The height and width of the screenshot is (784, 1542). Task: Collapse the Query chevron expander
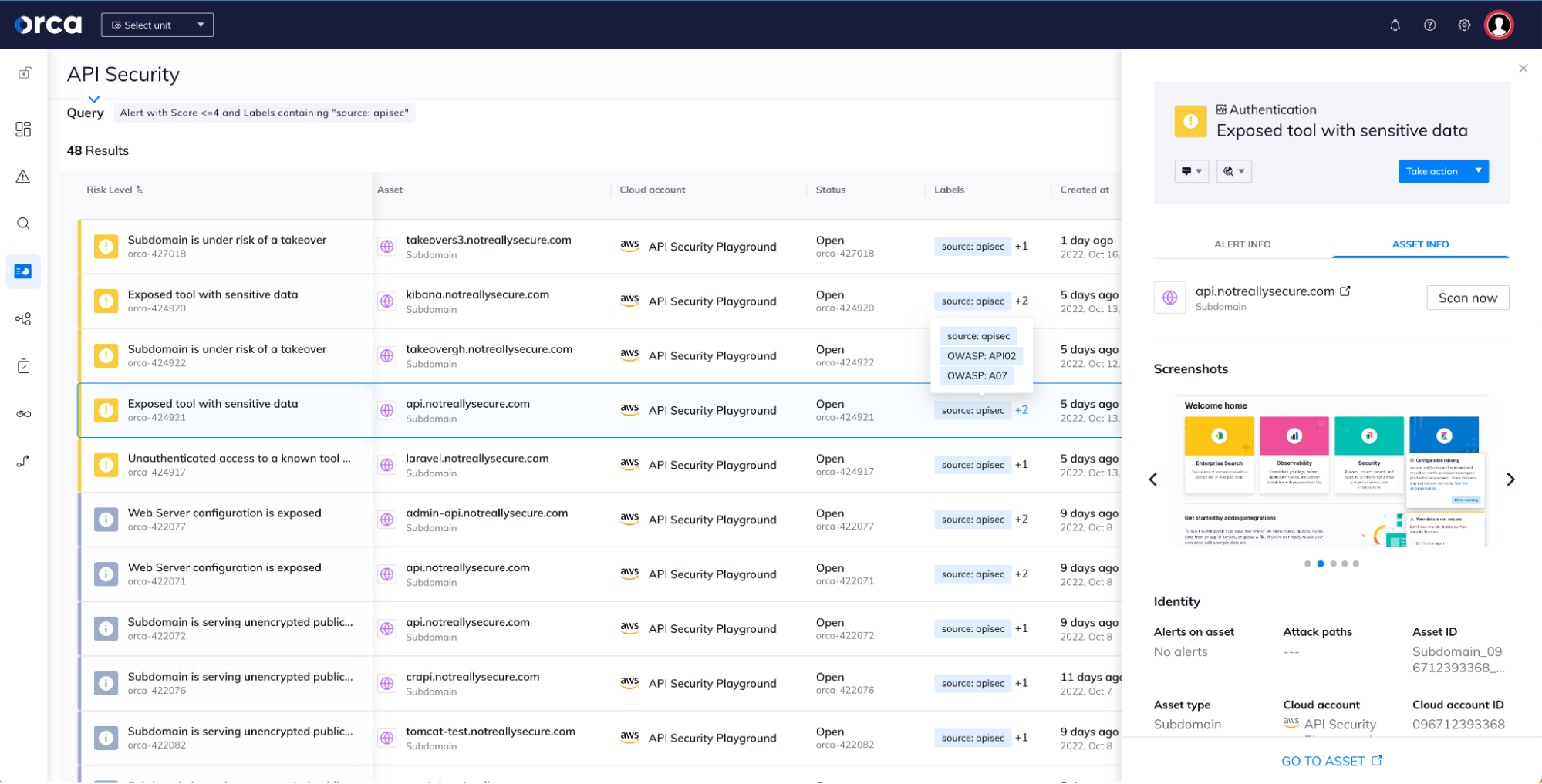(x=93, y=99)
